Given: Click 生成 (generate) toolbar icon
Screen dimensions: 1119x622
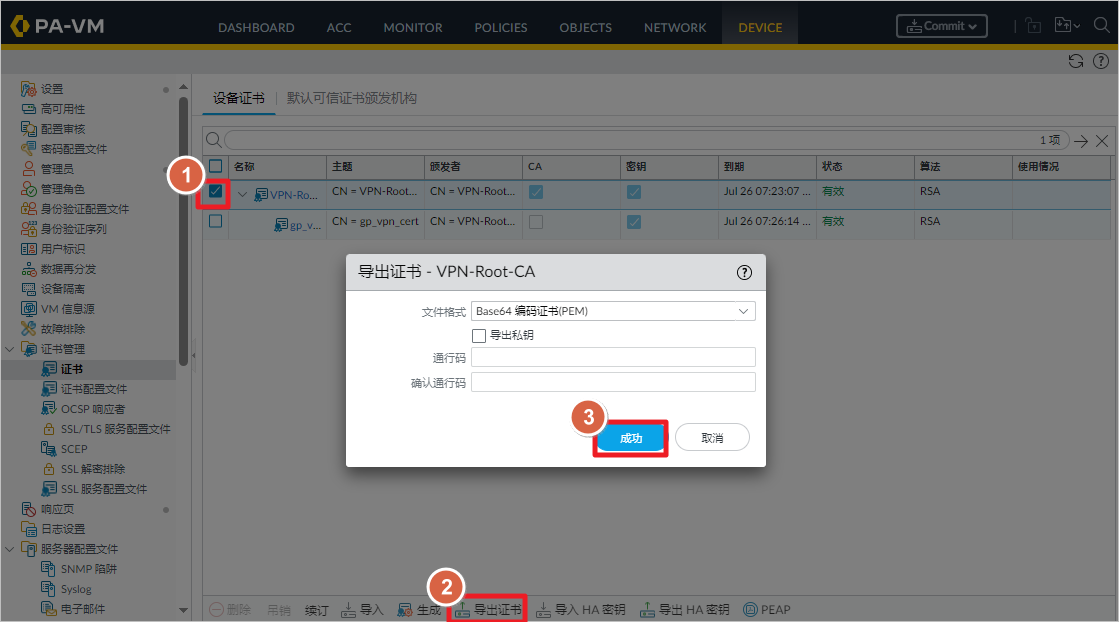Looking at the screenshot, I should tap(405, 610).
